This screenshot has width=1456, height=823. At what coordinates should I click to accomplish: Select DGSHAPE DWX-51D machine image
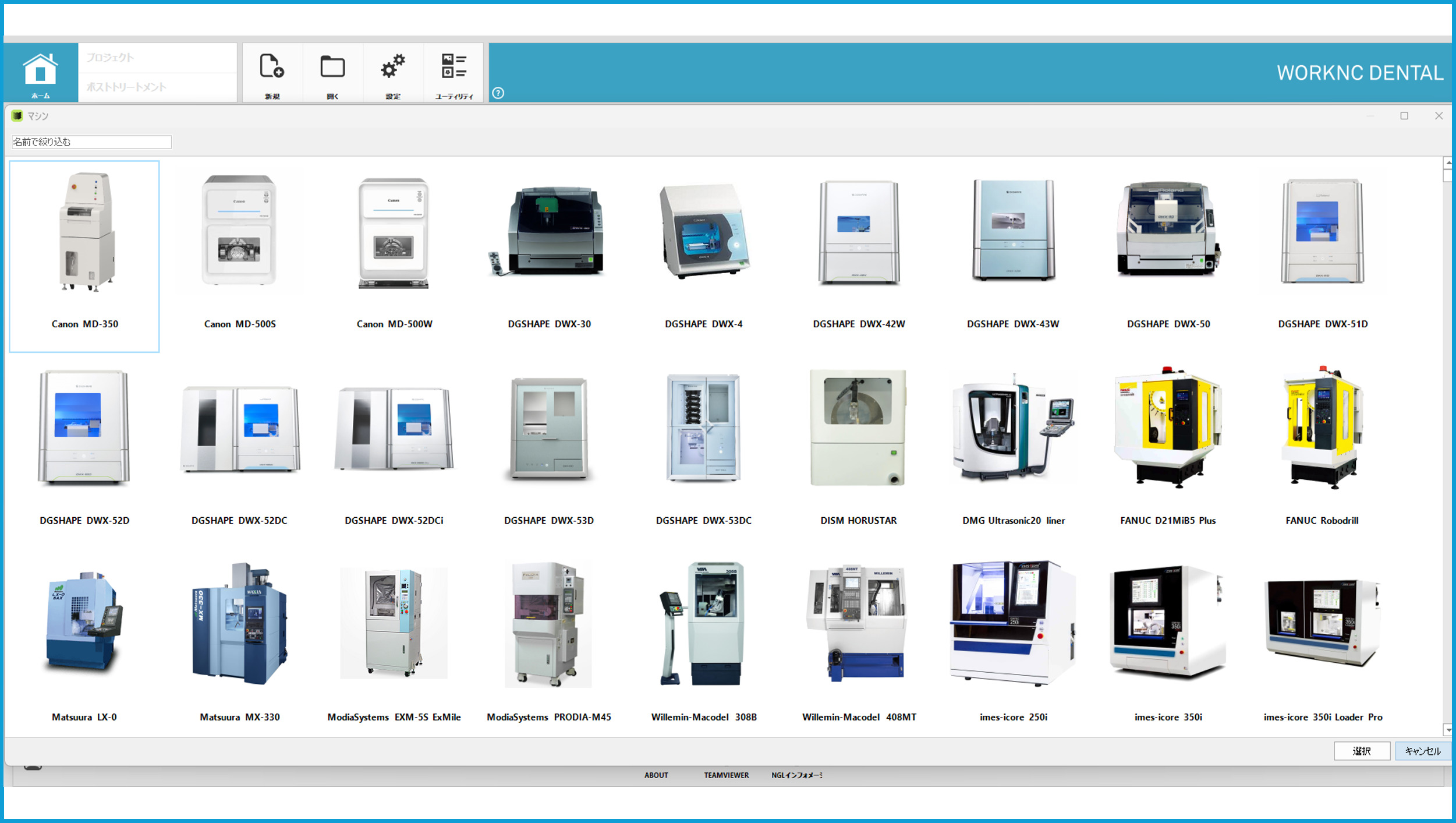click(1323, 231)
